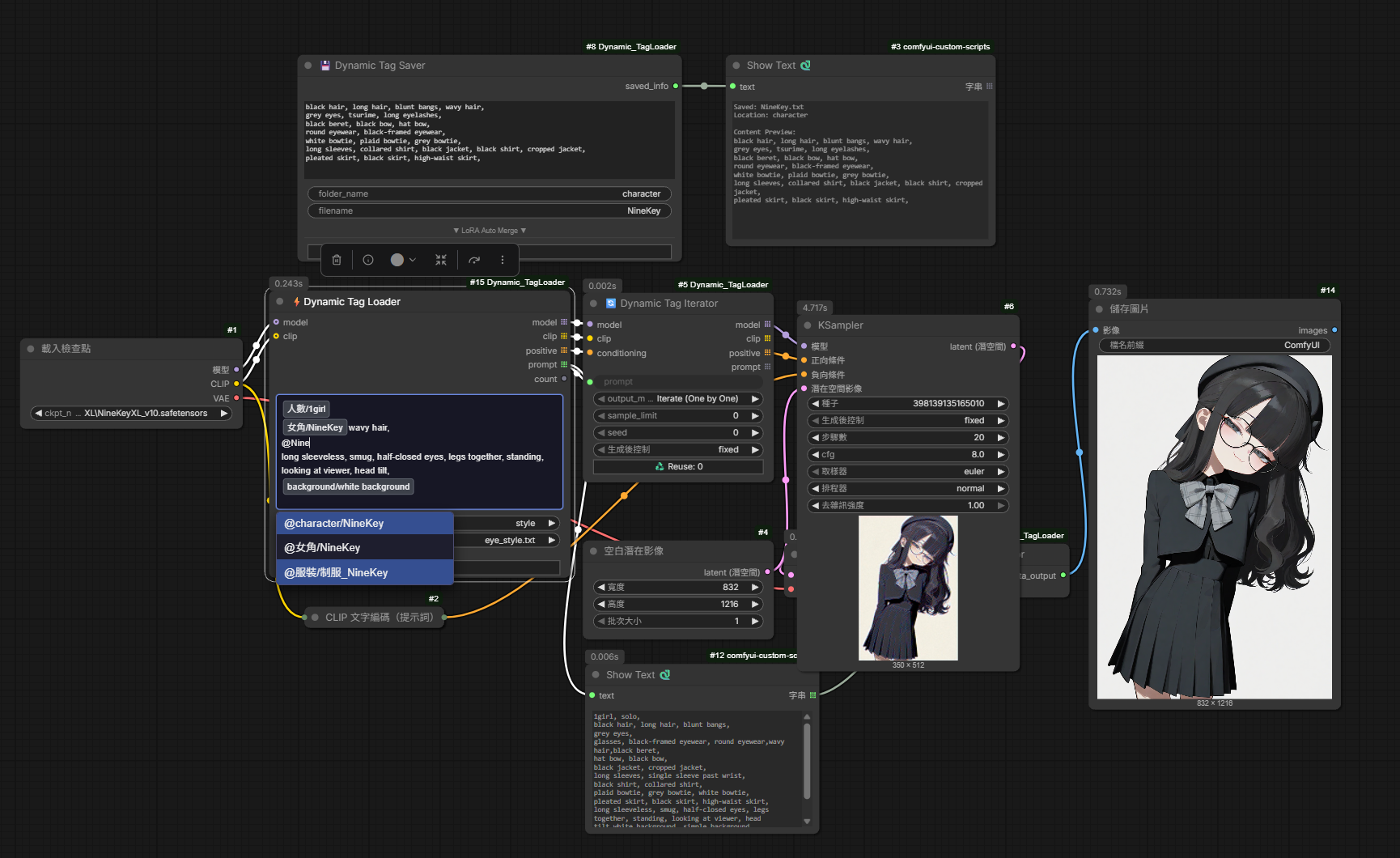This screenshot has width=1400, height=858.
Task: Bypass node with curved arrow icon
Action: tap(474, 260)
